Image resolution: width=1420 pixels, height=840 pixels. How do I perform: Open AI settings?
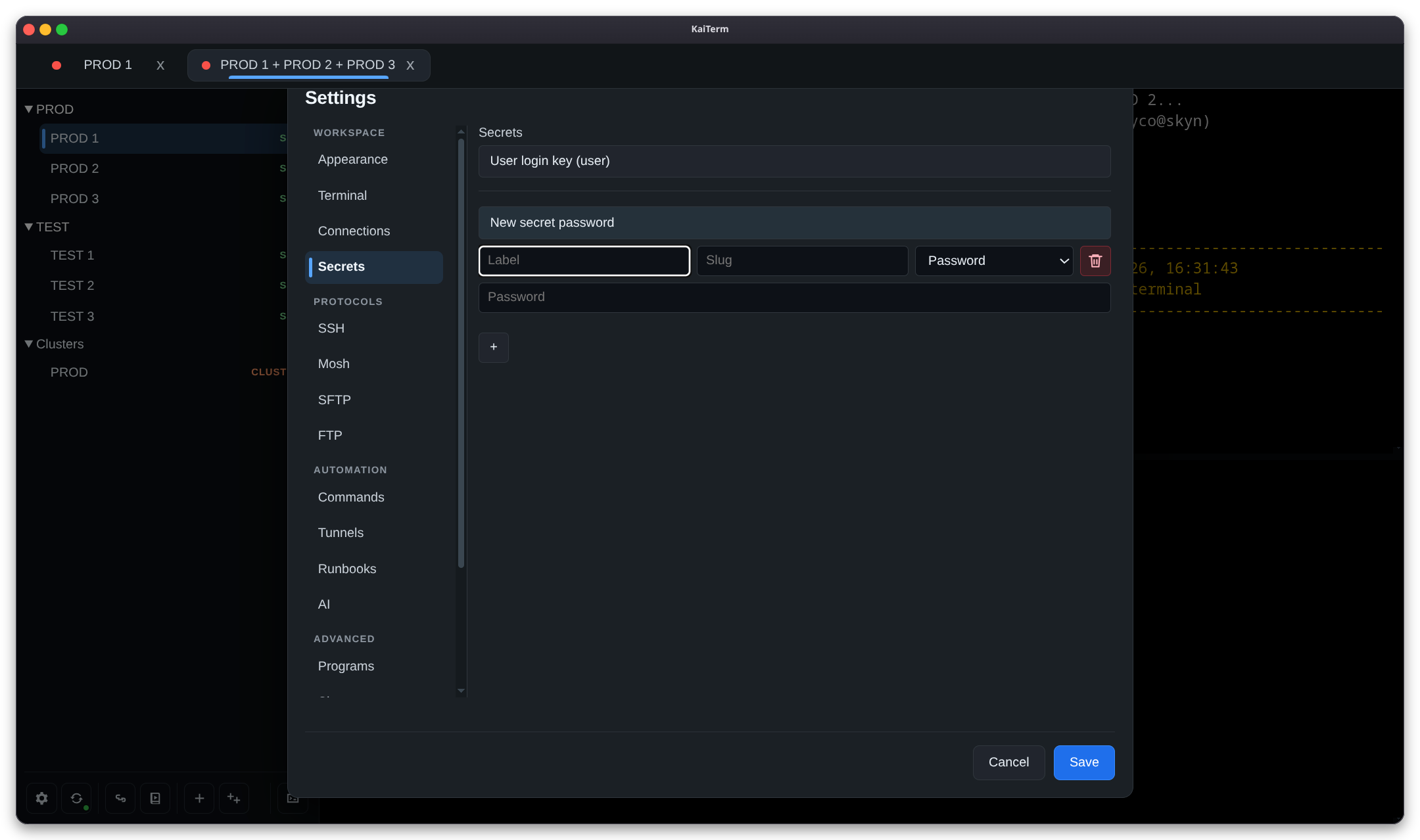[373, 605]
